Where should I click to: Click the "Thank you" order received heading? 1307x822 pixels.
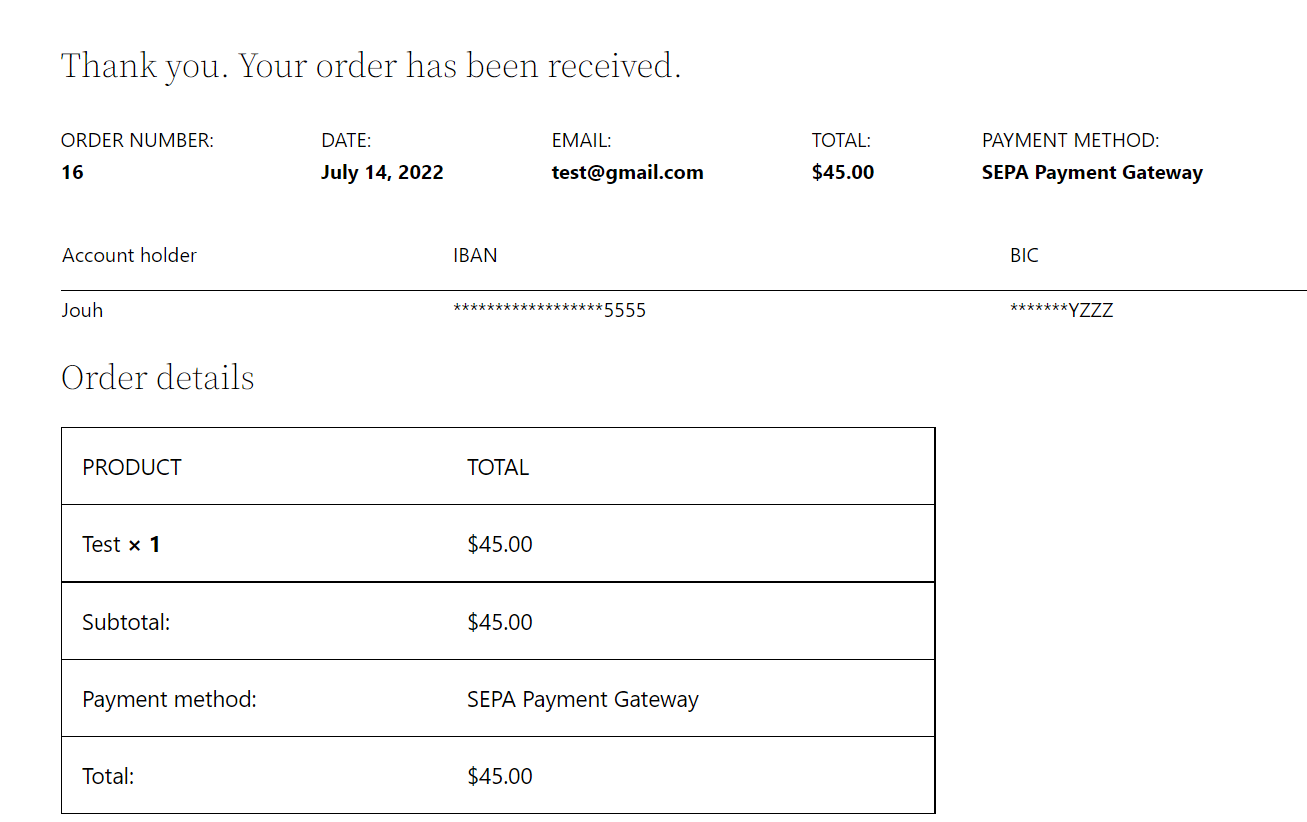coord(371,66)
